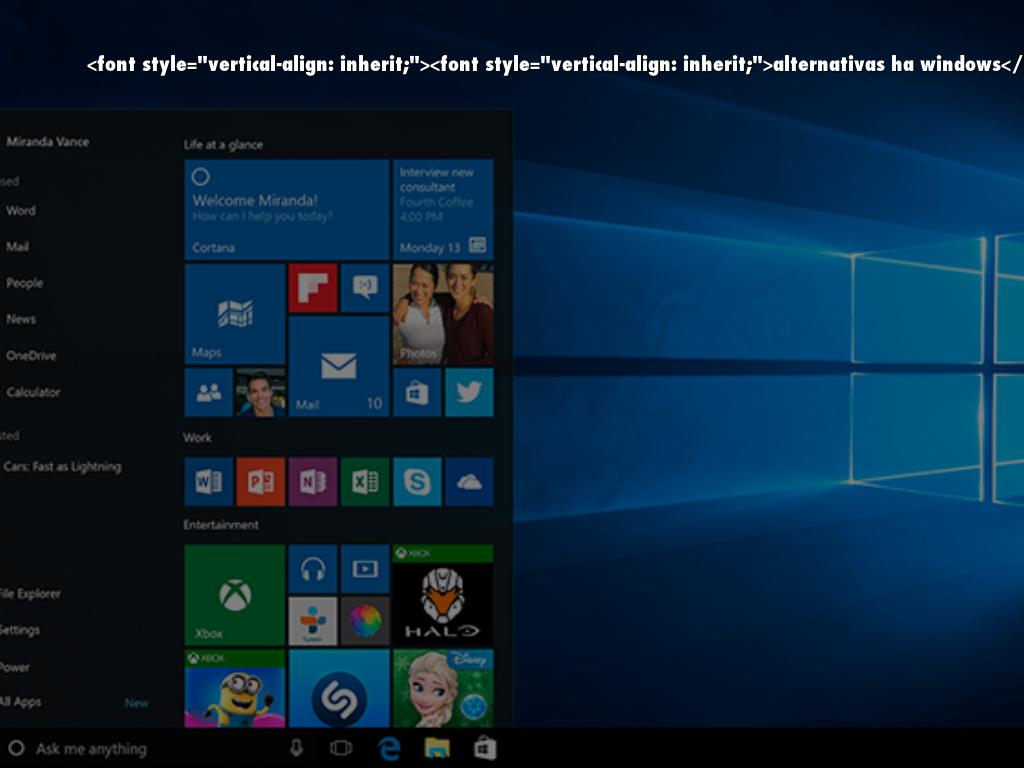Image resolution: width=1024 pixels, height=768 pixels.
Task: Select Miranda Vance account name
Action: [47, 142]
